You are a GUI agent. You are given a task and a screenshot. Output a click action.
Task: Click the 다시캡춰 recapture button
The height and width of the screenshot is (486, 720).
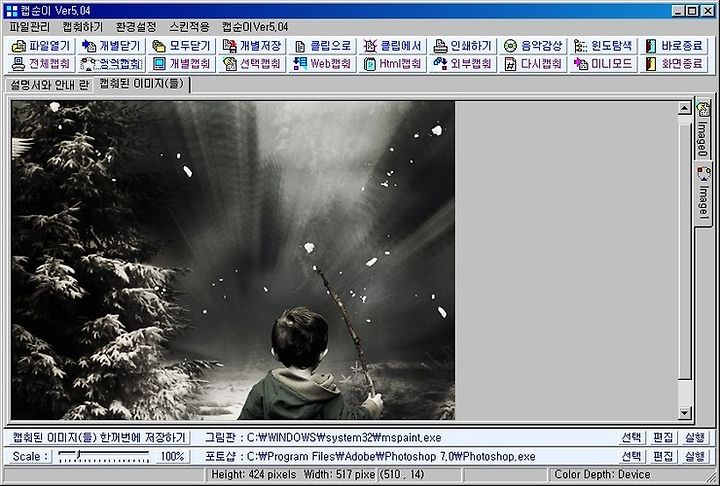533,64
